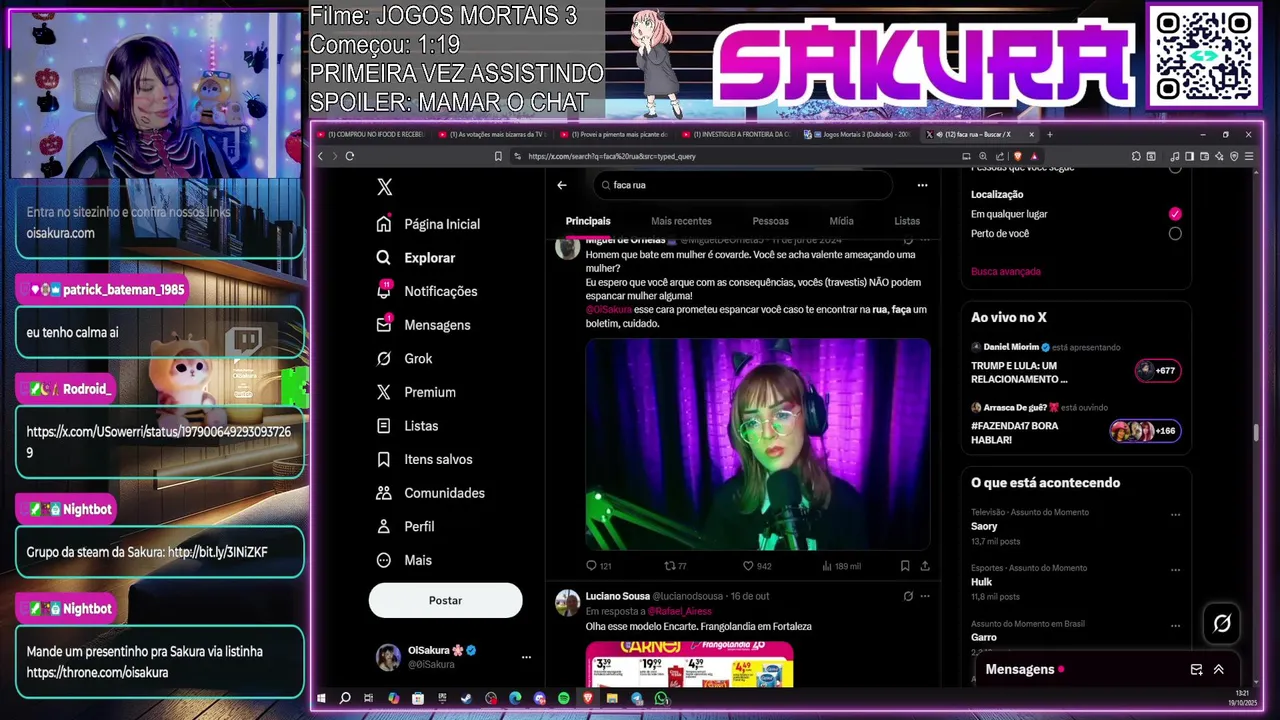Open OiSakura account profile avatar
Viewport: 1280px width, 720px height.
[388, 657]
